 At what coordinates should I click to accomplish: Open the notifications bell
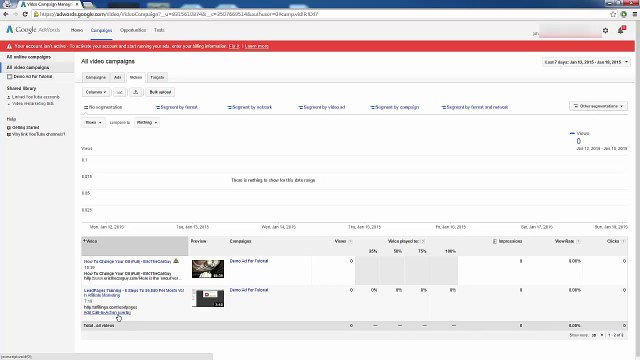tap(621, 30)
